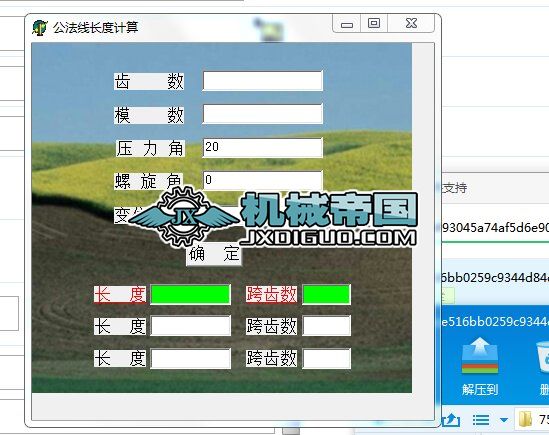Click the green 长度 result box
Image resolution: width=549 pixels, height=435 pixels.
click(190, 294)
